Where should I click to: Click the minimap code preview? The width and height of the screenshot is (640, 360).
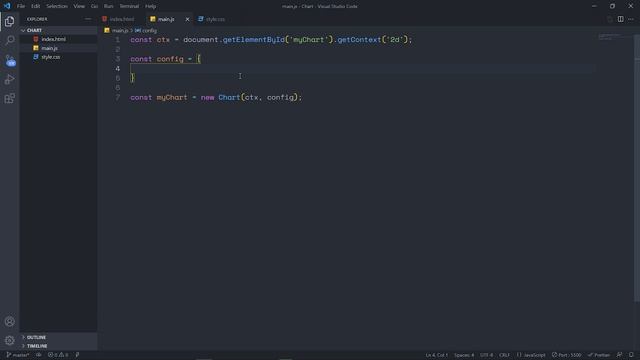(610, 38)
